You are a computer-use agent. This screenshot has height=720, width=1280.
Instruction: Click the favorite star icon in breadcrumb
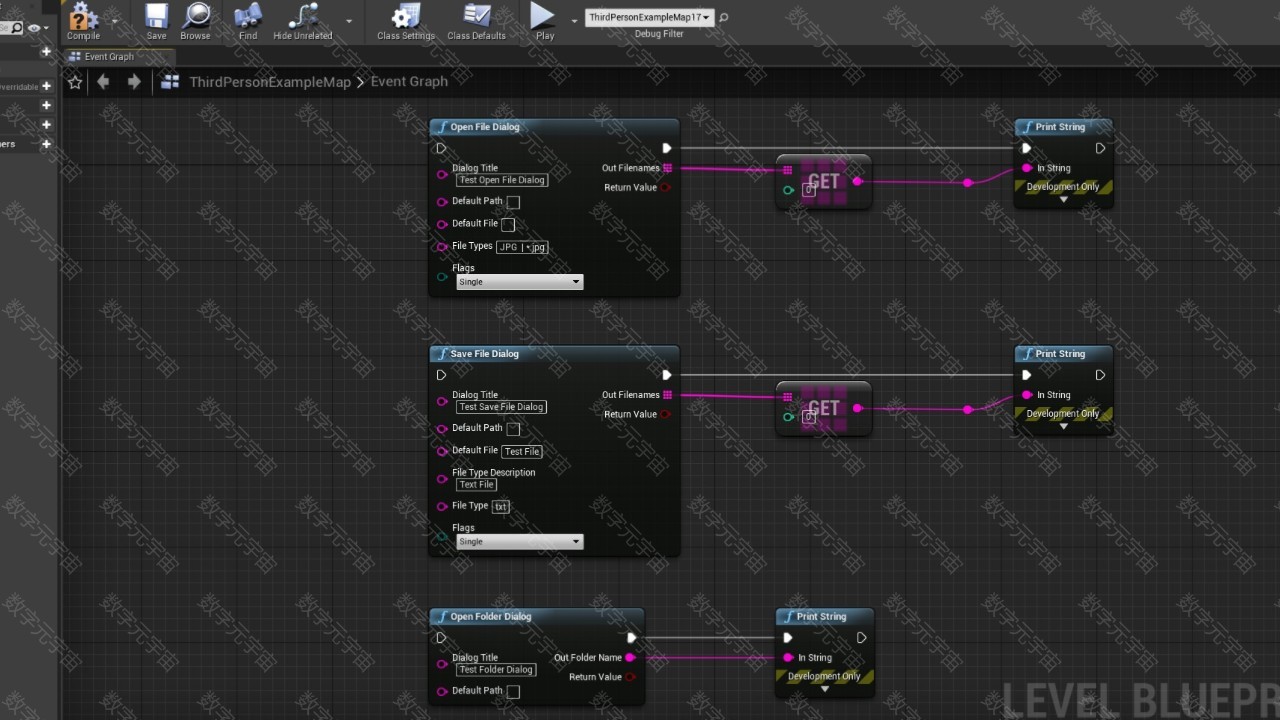[x=75, y=82]
